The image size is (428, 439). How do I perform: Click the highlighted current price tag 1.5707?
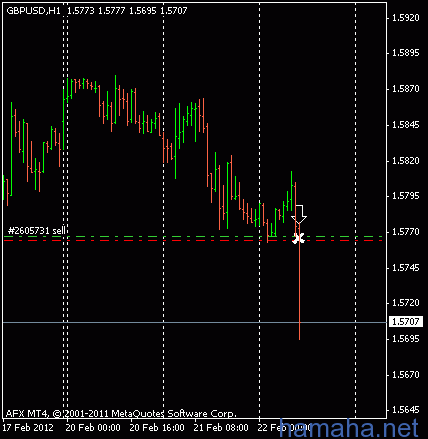[405, 322]
